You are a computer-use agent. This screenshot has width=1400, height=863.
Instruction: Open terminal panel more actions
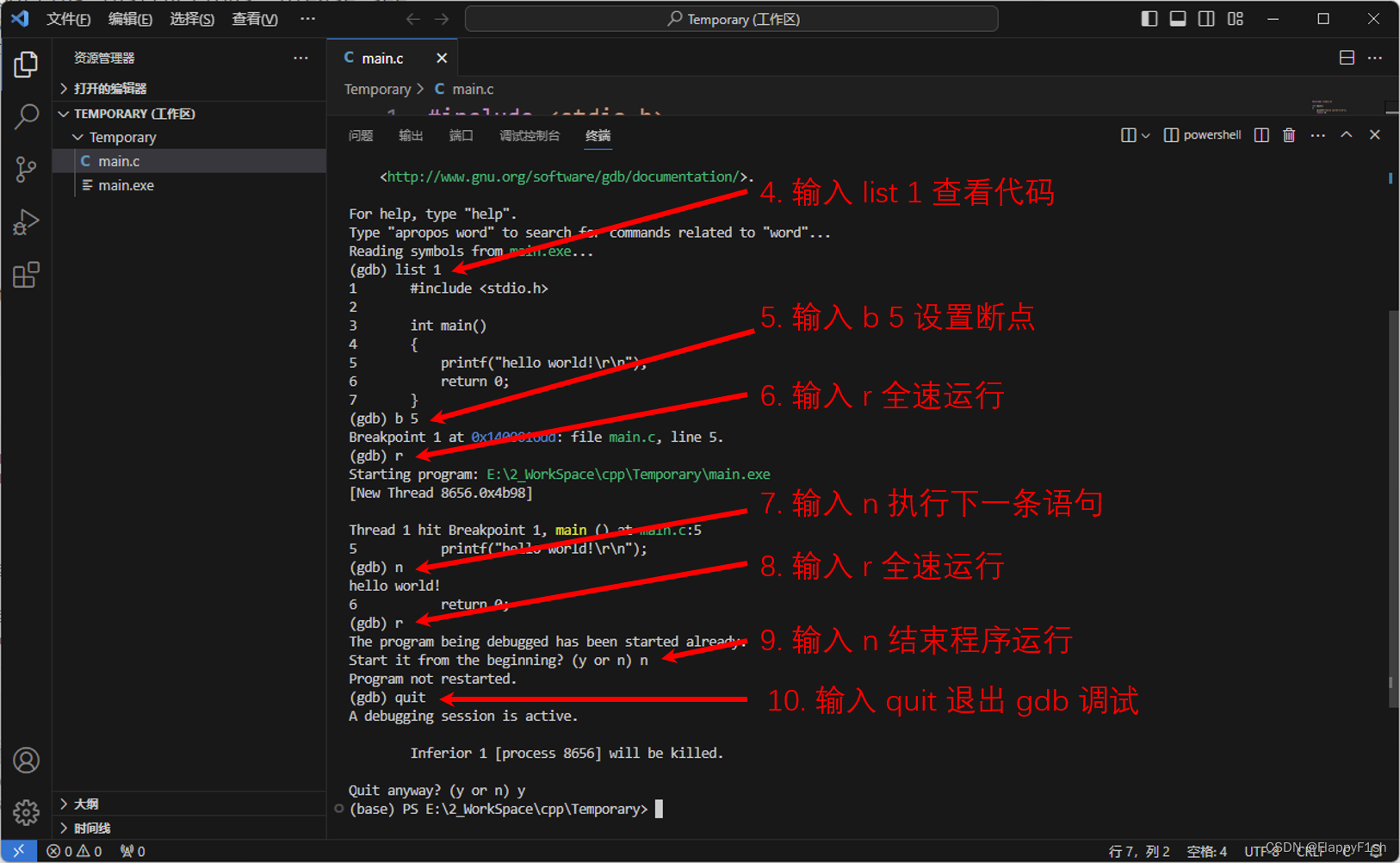(1318, 135)
